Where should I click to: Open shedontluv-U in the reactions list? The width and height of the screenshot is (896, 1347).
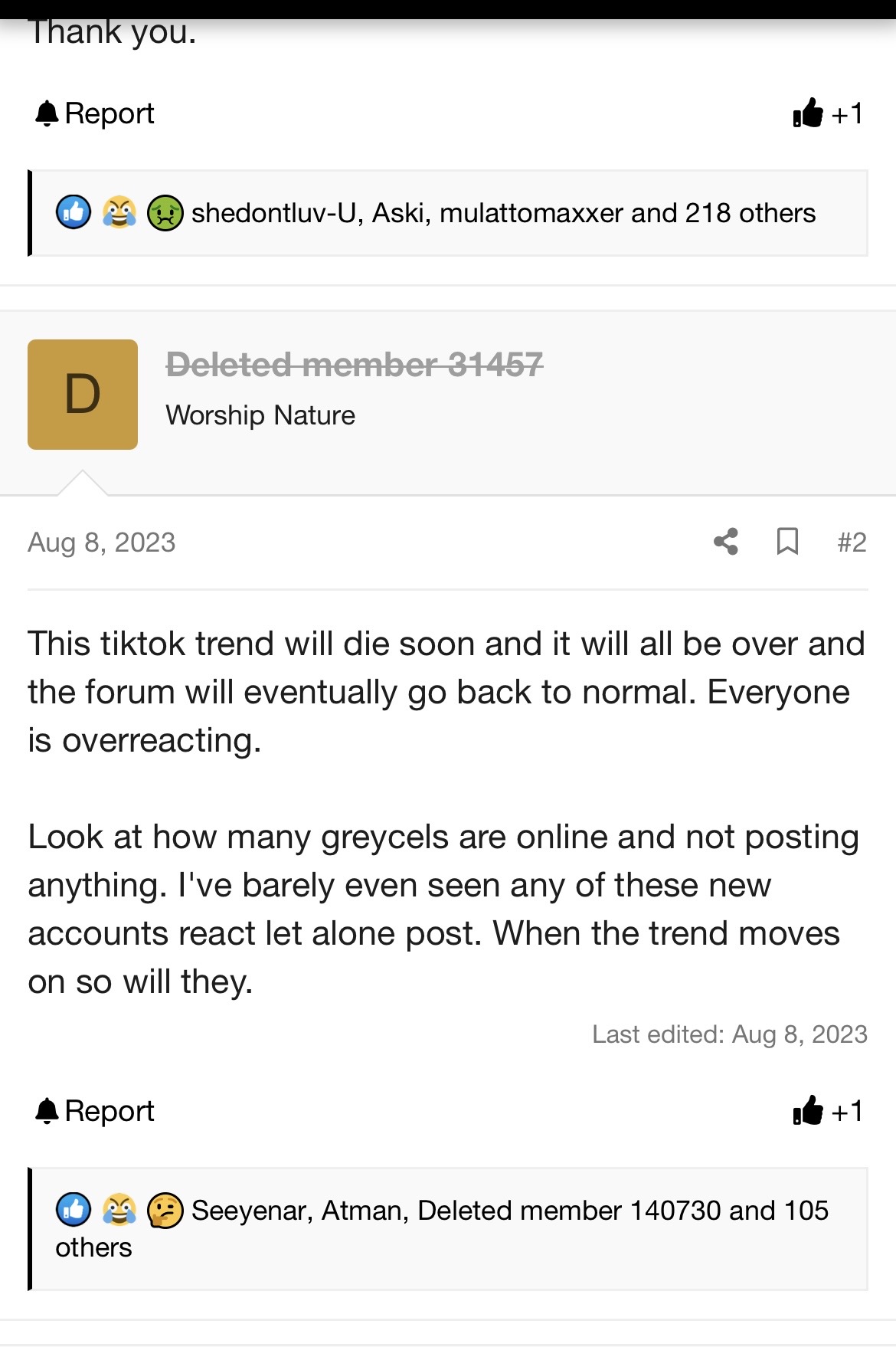tap(273, 213)
